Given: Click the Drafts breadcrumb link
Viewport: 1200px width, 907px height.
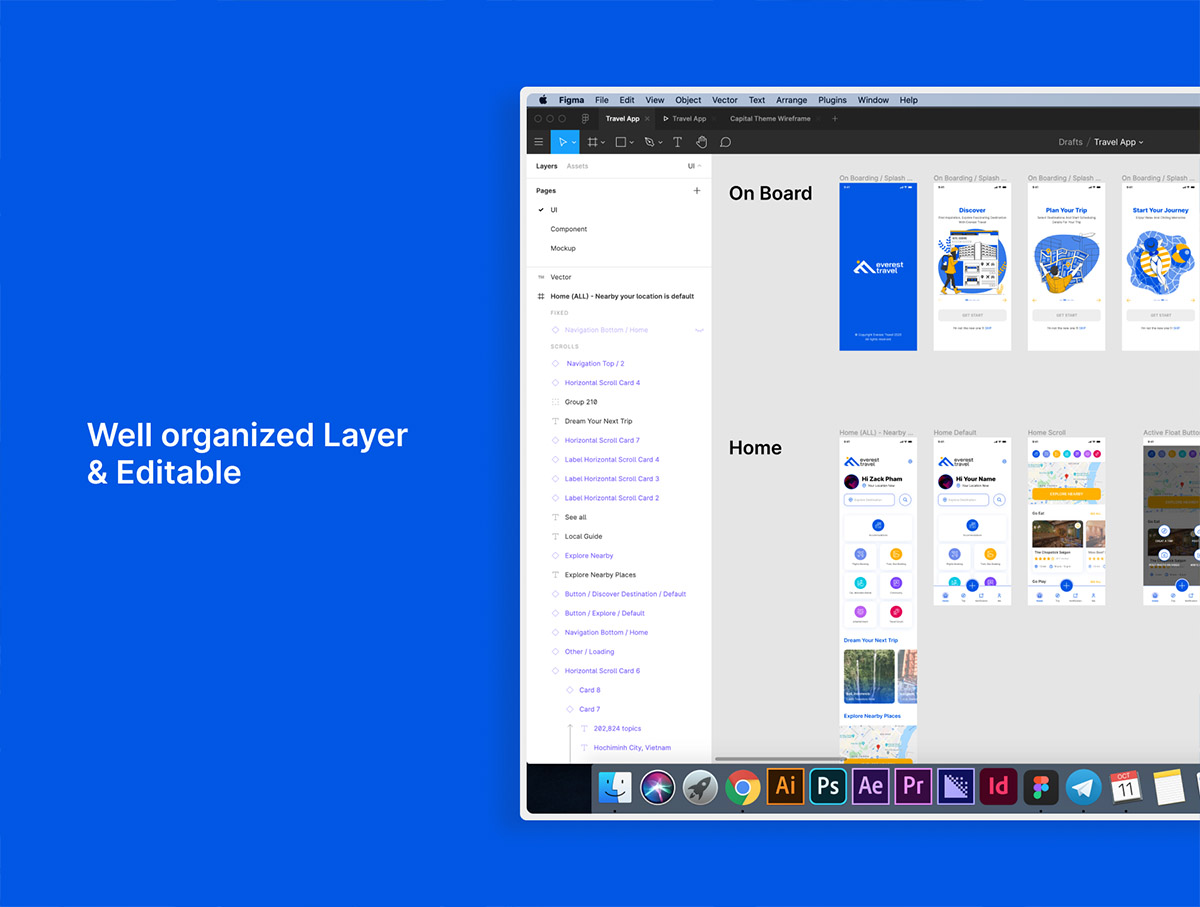Looking at the screenshot, I should [x=1070, y=142].
